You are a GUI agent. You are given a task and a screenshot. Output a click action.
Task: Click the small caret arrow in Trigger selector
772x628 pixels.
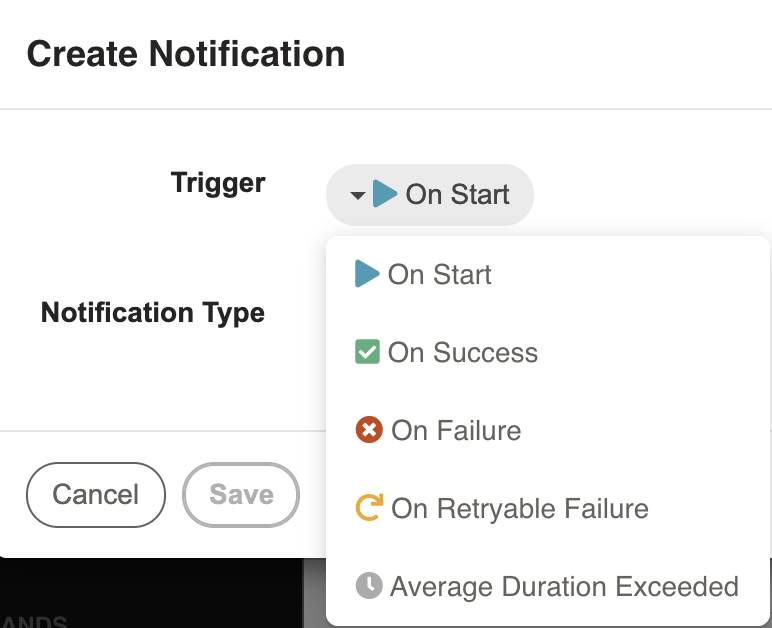pos(358,195)
